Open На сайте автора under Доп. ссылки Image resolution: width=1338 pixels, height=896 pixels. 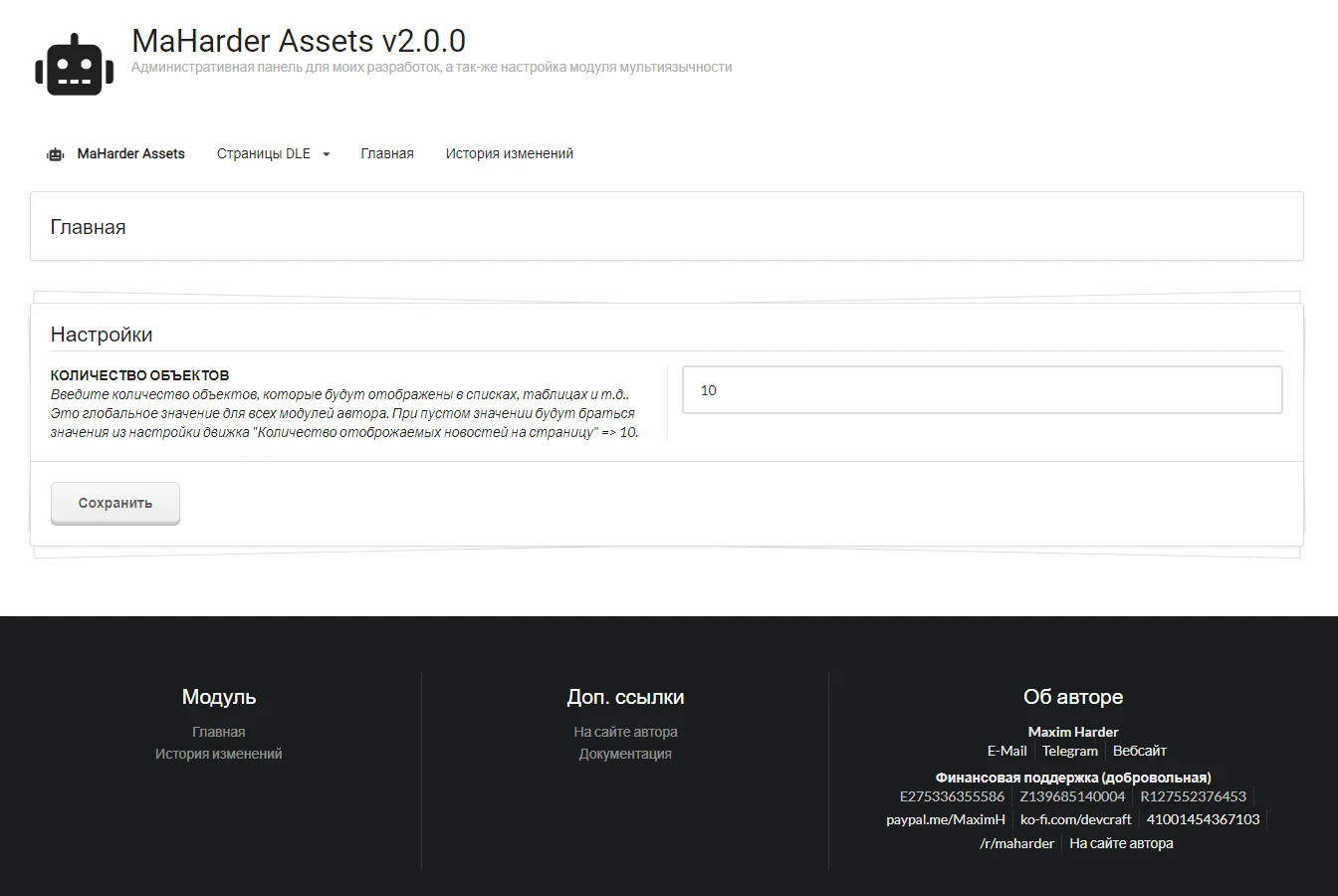pyautogui.click(x=625, y=732)
